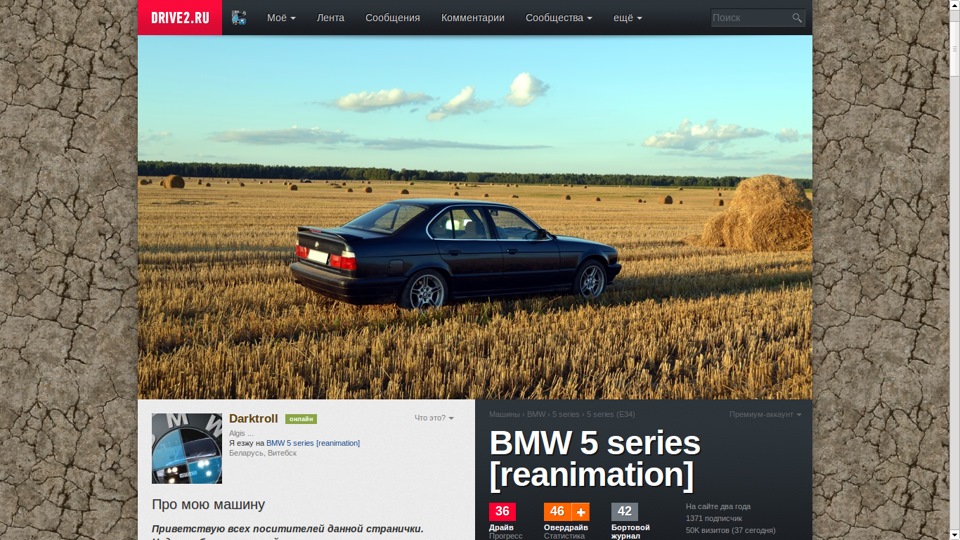Viewport: 960px width, 540px height.
Task: Click the Про мою машину heading
Action: pos(208,504)
